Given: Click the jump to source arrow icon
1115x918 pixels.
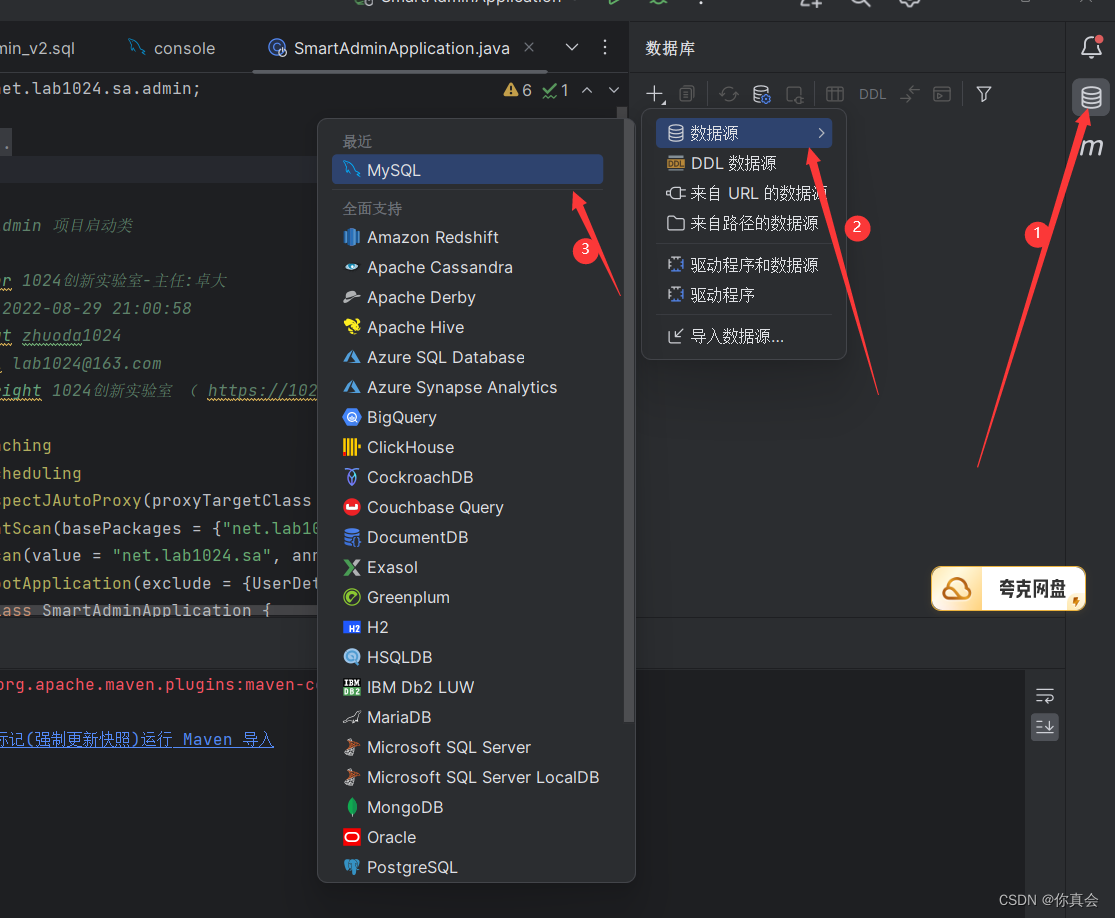Looking at the screenshot, I should [x=909, y=94].
